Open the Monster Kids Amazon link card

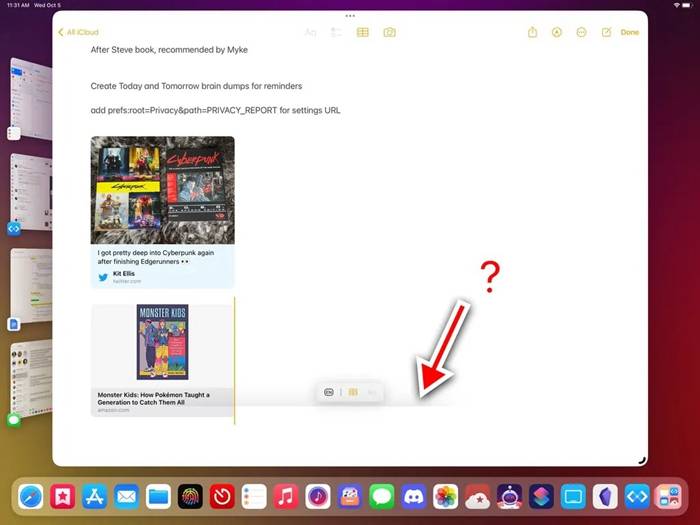[x=162, y=360]
